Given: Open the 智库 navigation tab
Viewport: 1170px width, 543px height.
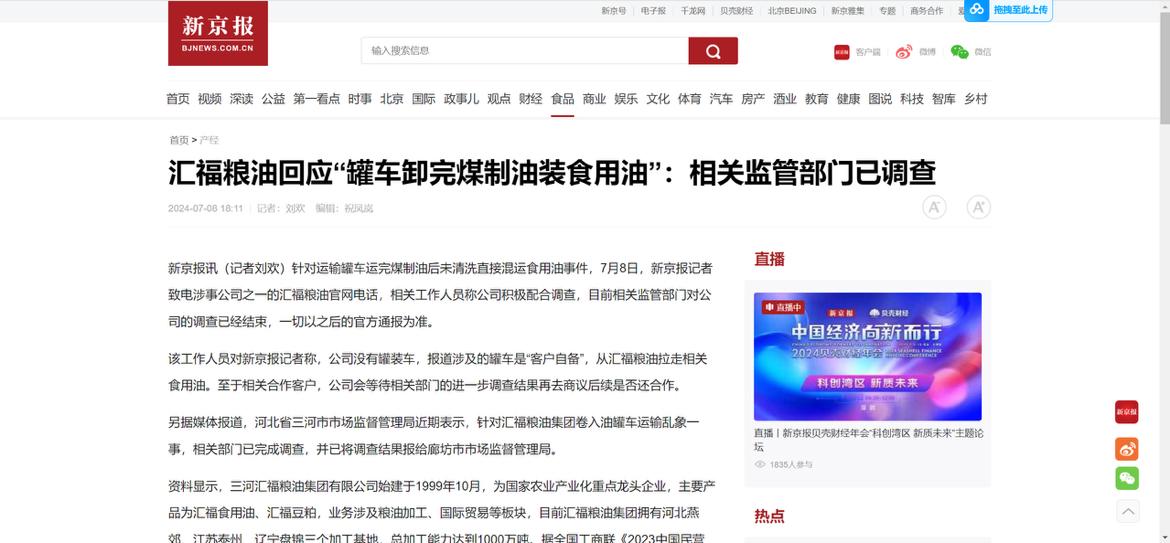Looking at the screenshot, I should pyautogui.click(x=944, y=98).
